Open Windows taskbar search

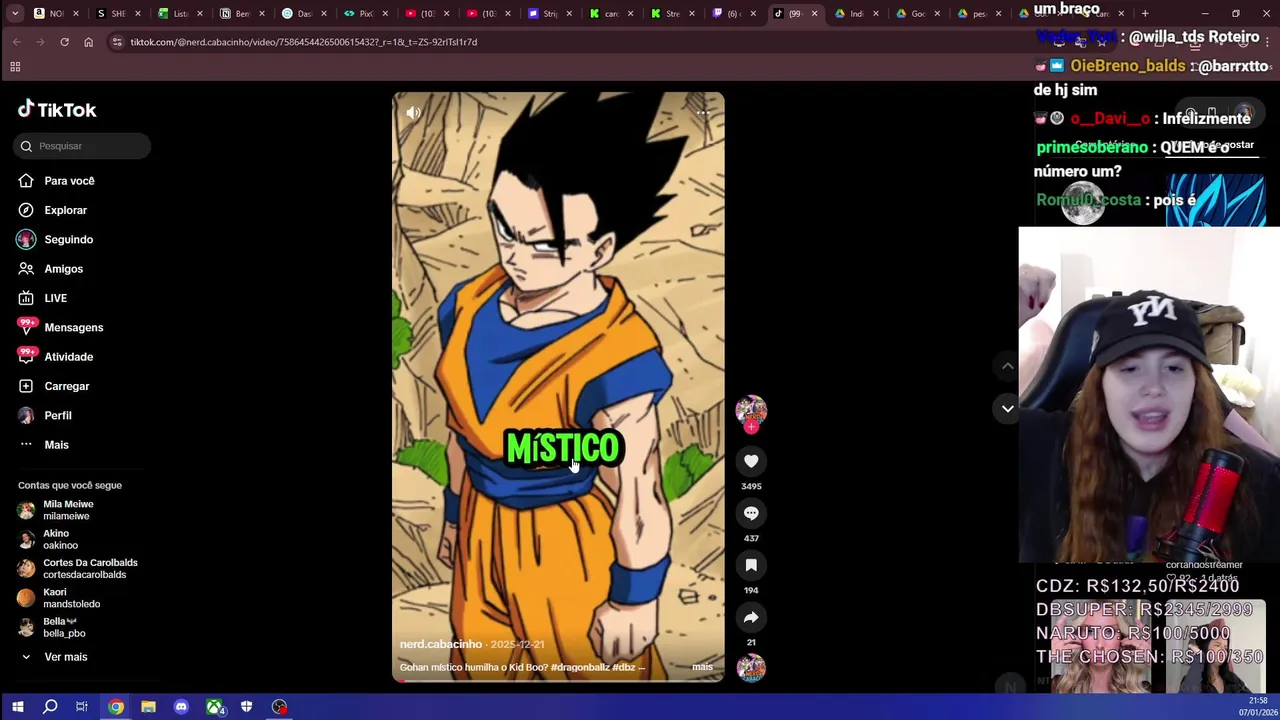[x=50, y=707]
